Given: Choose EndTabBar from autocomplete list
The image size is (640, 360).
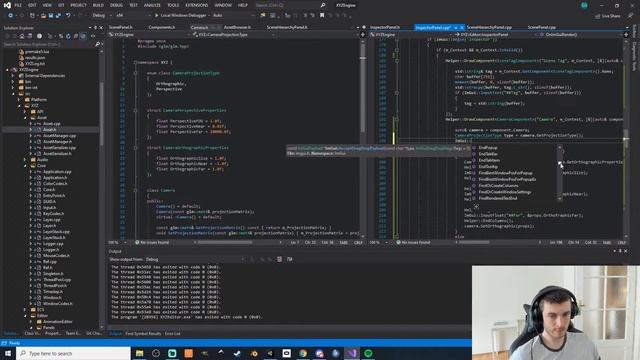Looking at the screenshot, I should tap(488, 154).
